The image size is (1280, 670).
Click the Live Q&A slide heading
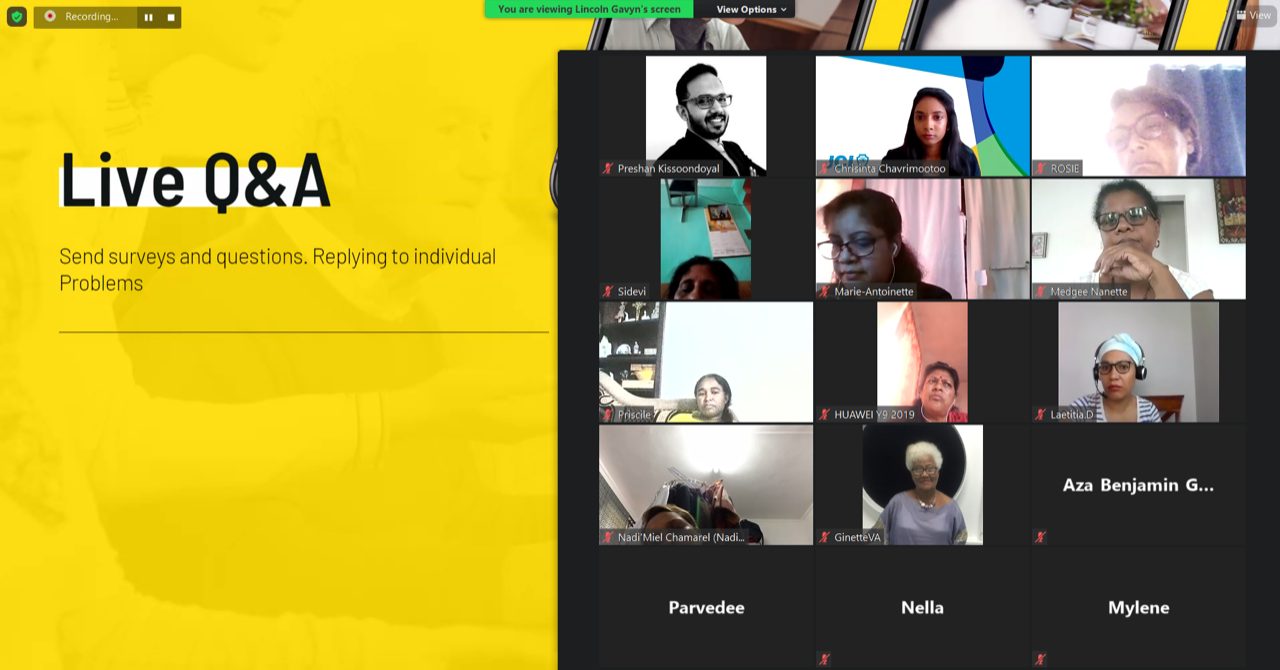tap(195, 180)
